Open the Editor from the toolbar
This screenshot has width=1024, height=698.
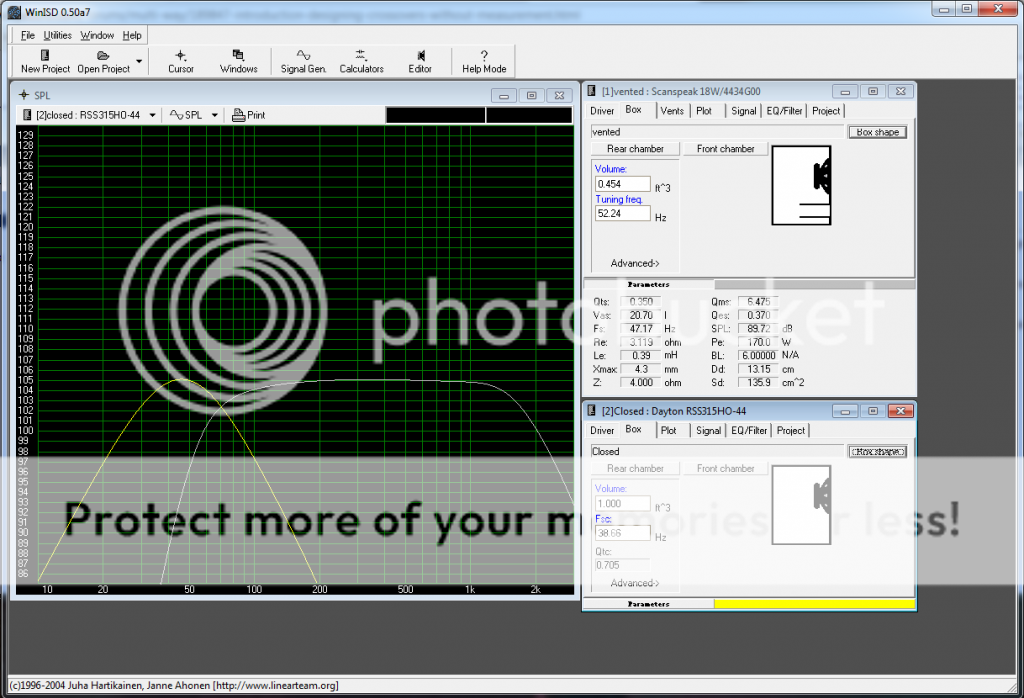pos(420,56)
